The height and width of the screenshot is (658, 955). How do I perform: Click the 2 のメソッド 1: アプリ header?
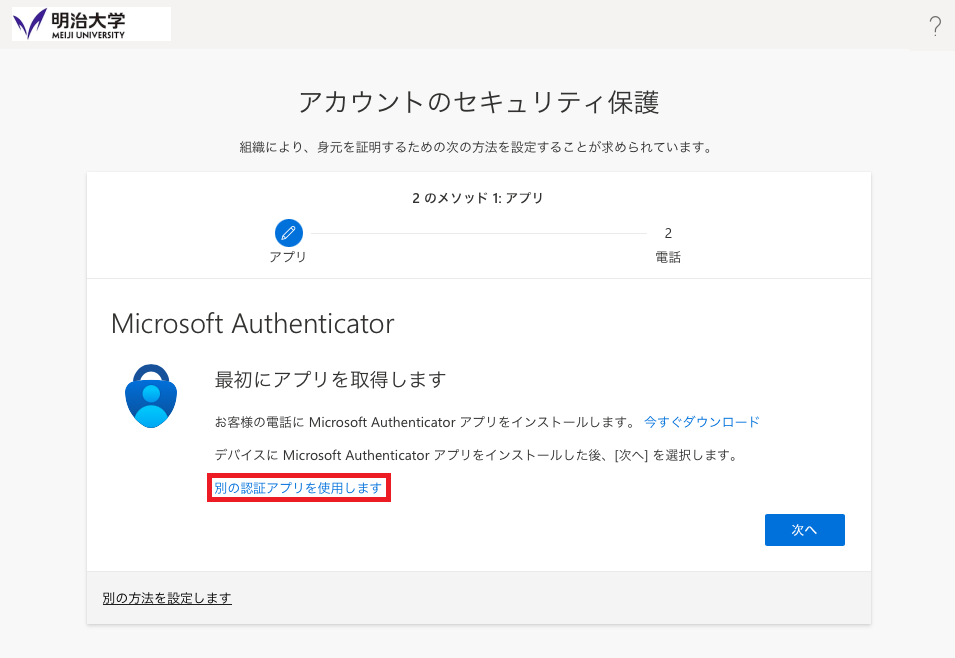(478, 198)
